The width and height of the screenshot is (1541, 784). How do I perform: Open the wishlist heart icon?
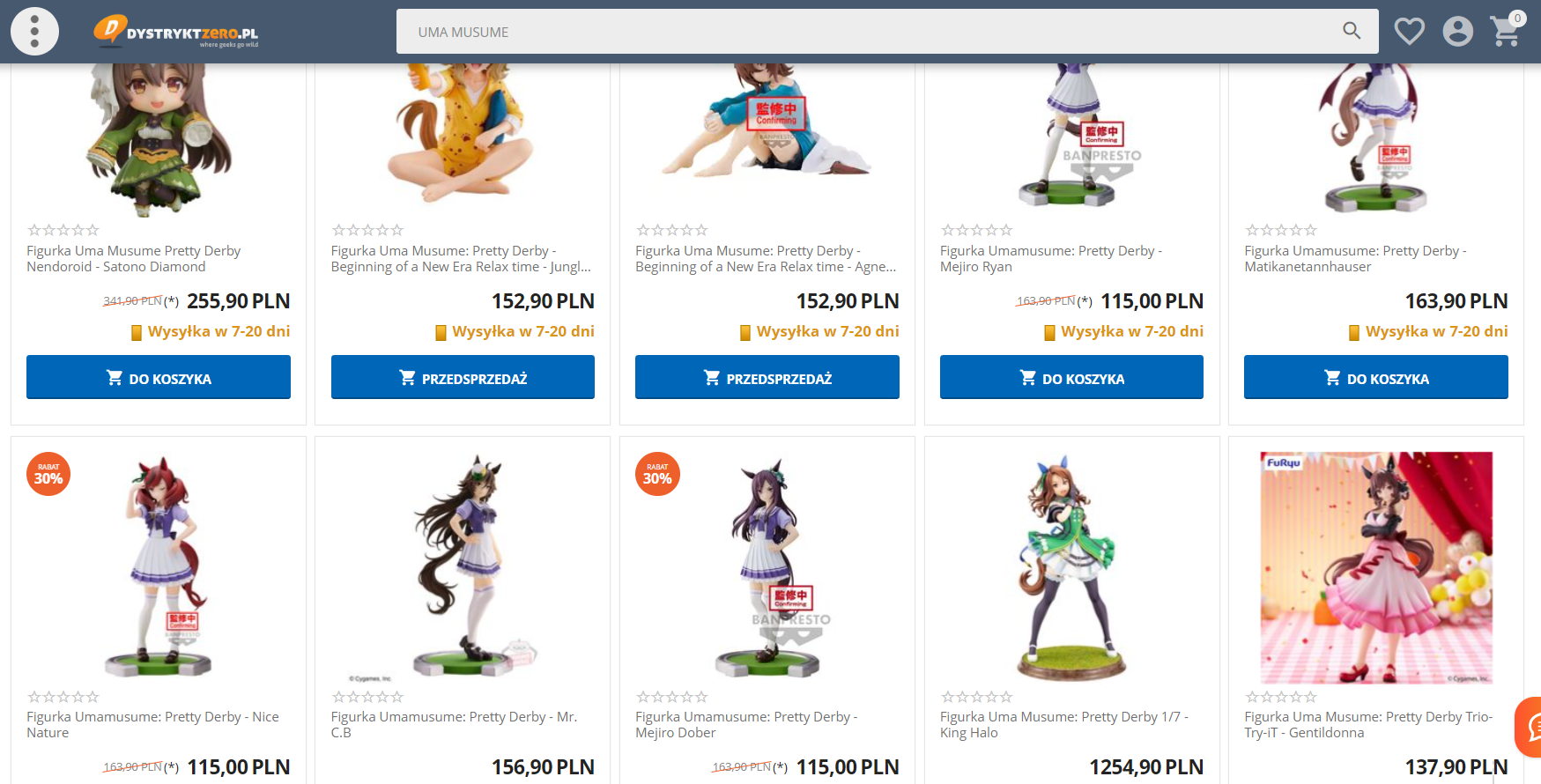pos(1410,32)
